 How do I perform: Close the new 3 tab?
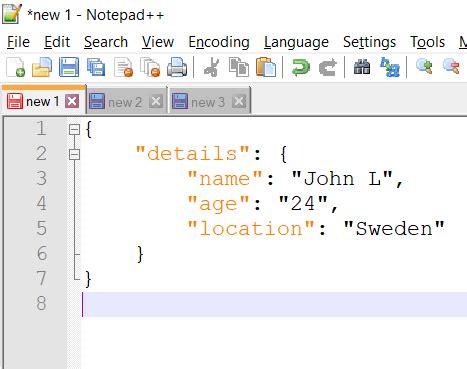(x=239, y=101)
